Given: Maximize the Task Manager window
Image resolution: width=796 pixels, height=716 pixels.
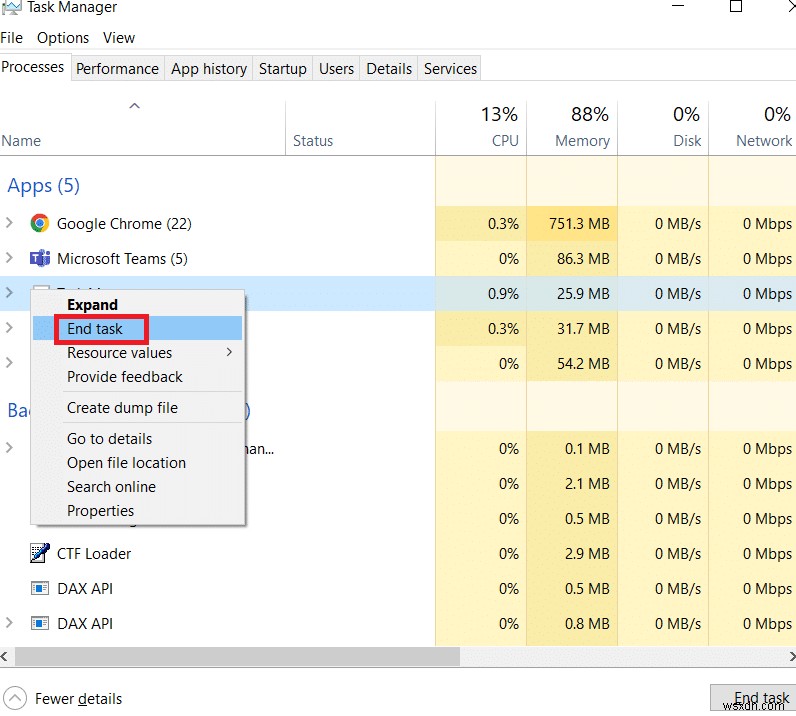Looking at the screenshot, I should (736, 6).
